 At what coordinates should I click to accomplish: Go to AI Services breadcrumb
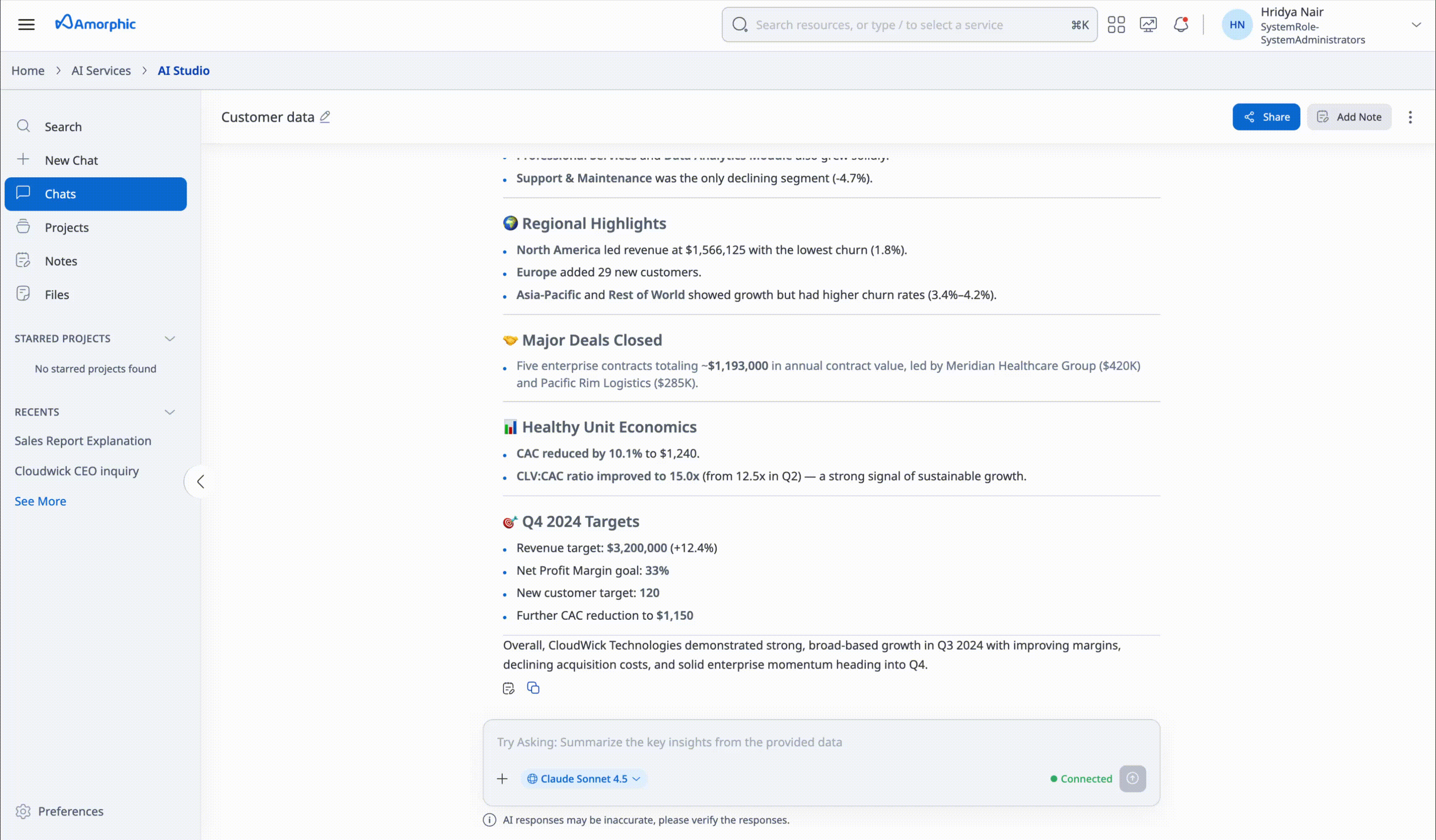pos(101,71)
